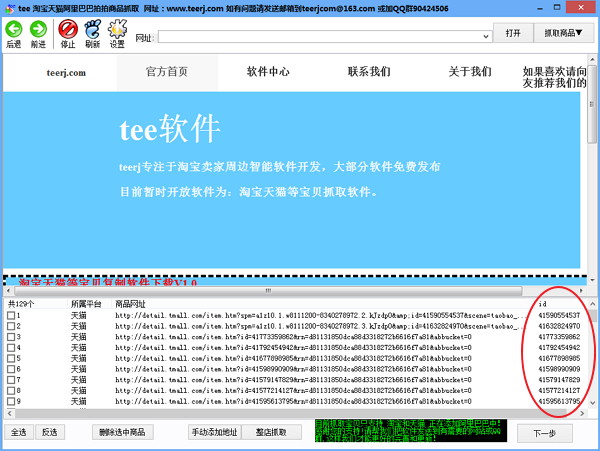
Task: Select id cell 41577214127
Action: point(559,391)
